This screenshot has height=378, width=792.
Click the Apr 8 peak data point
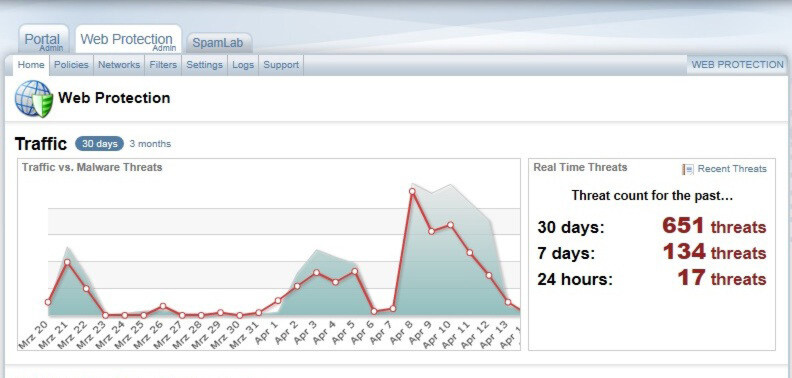coord(412,191)
